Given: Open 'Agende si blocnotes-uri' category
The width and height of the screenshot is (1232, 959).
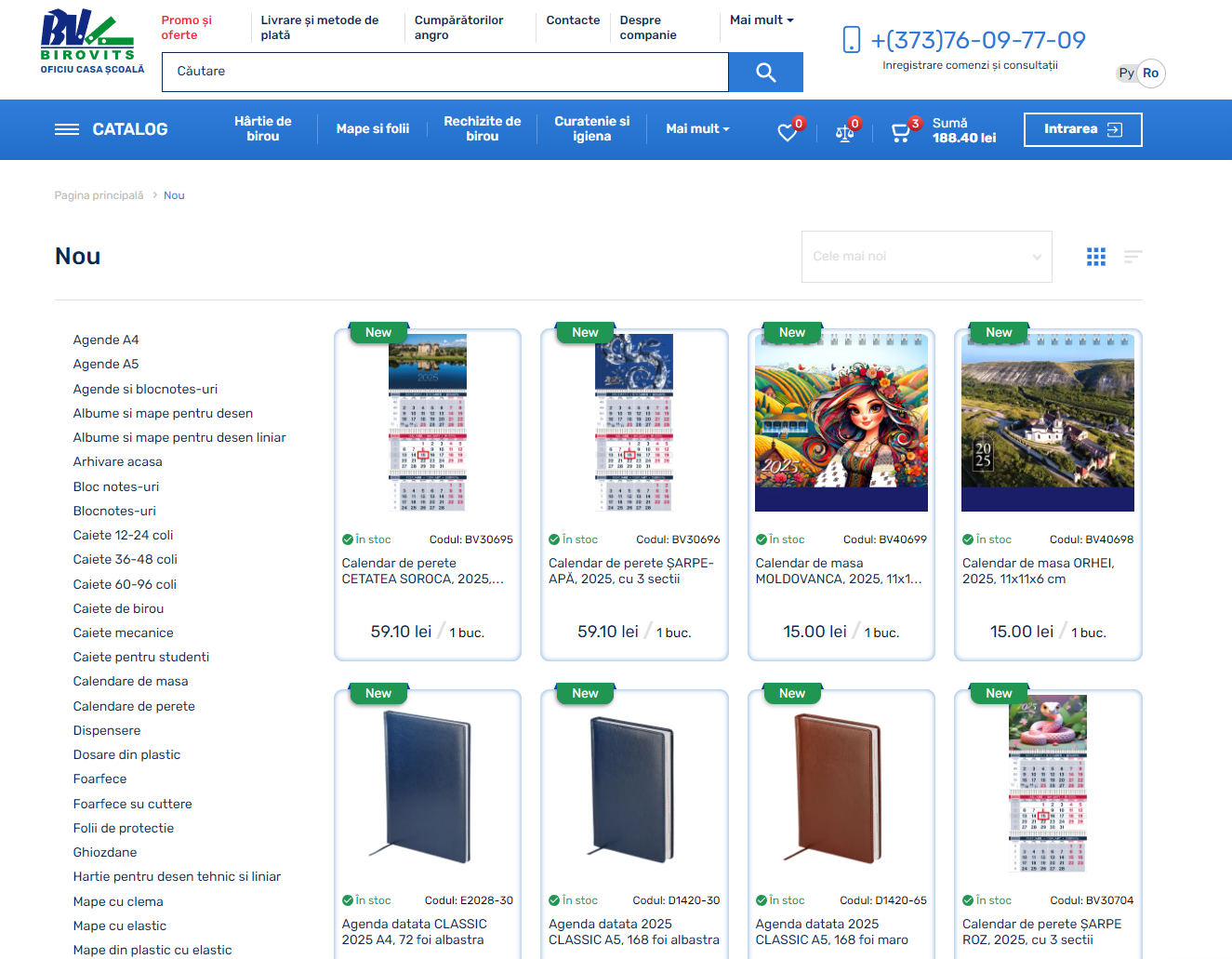Looking at the screenshot, I should pyautogui.click(x=145, y=389).
